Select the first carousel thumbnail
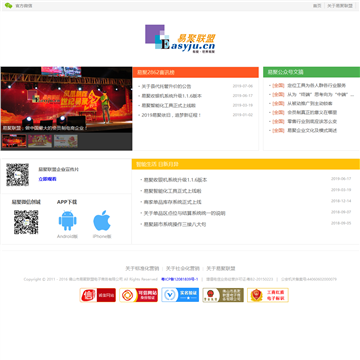 tap(14, 141)
